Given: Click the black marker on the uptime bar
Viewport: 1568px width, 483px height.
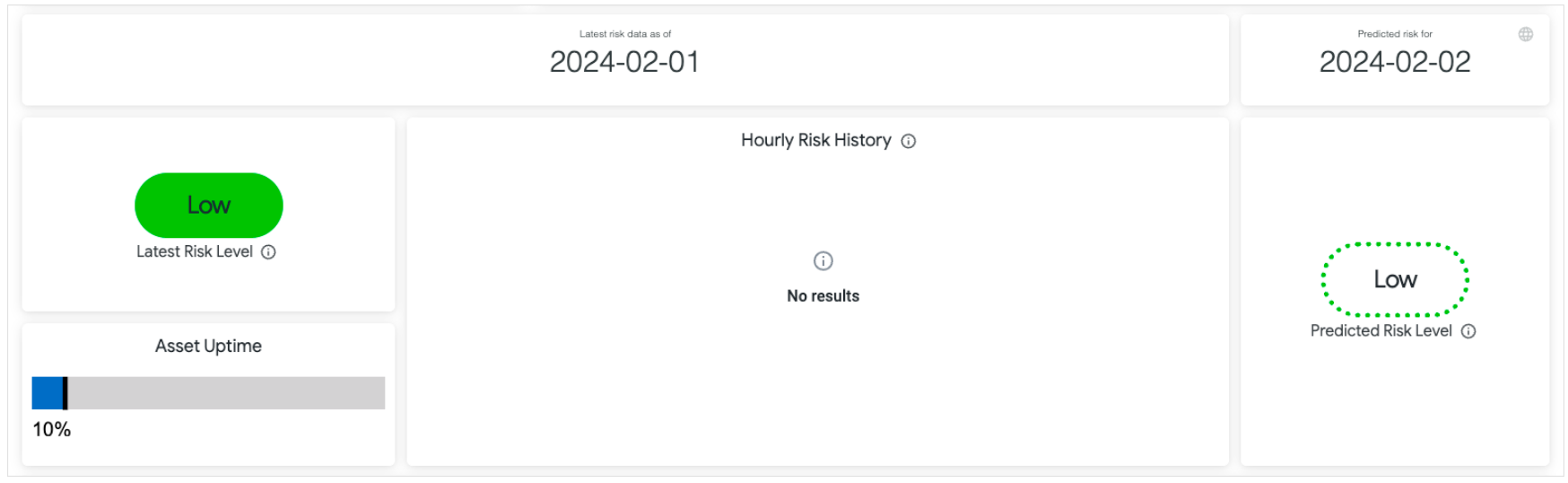Looking at the screenshot, I should pos(65,393).
